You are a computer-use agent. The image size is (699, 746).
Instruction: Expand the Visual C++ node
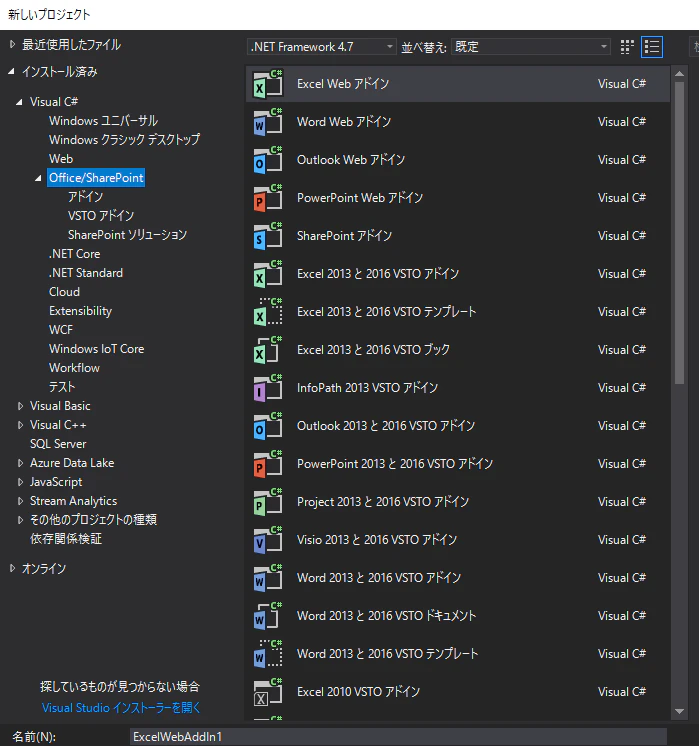pyautogui.click(x=20, y=425)
